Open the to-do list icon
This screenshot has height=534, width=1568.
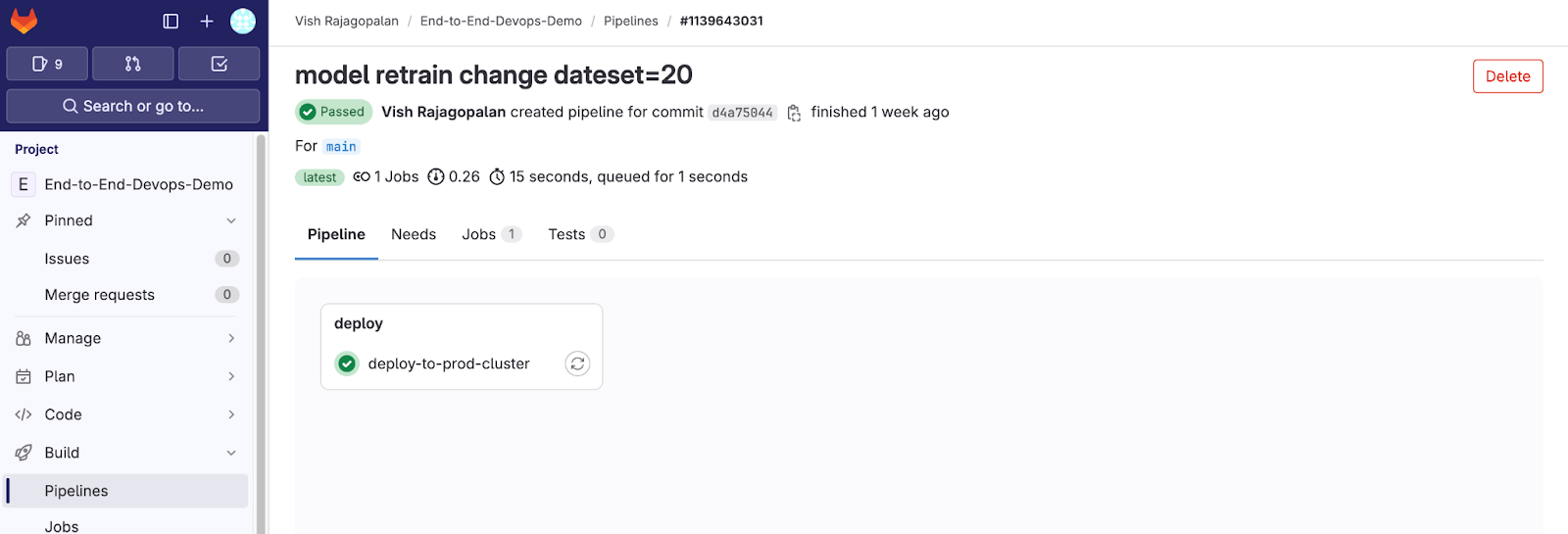coord(220,64)
